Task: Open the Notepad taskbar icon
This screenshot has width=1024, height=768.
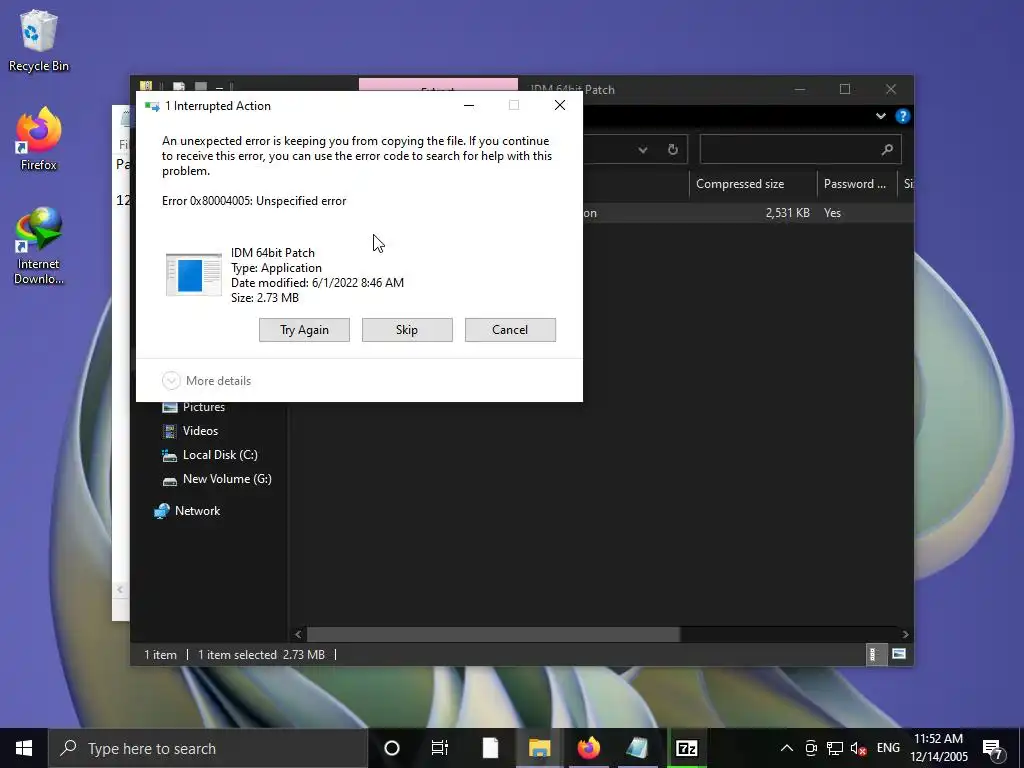Action: (637, 748)
